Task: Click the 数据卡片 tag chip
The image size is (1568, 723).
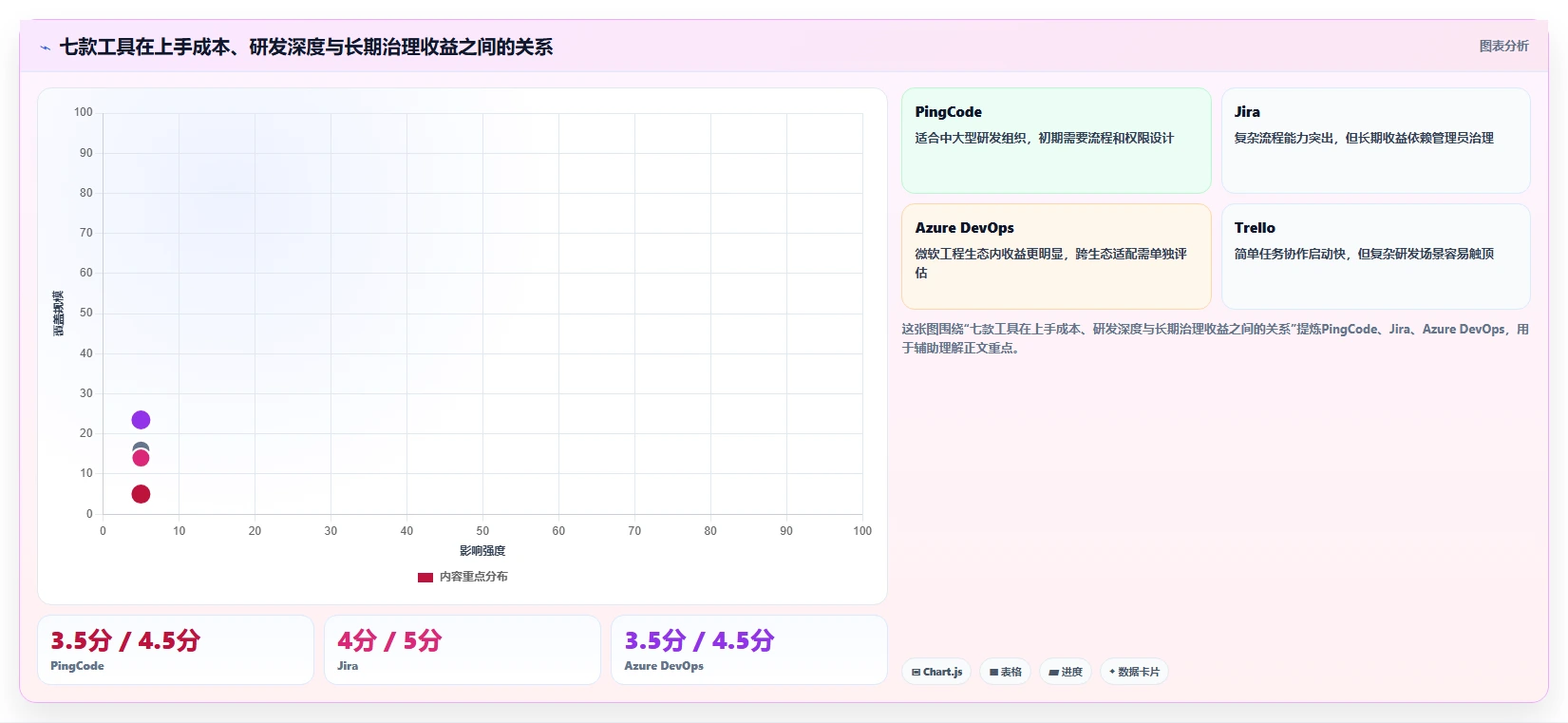Action: [1134, 672]
